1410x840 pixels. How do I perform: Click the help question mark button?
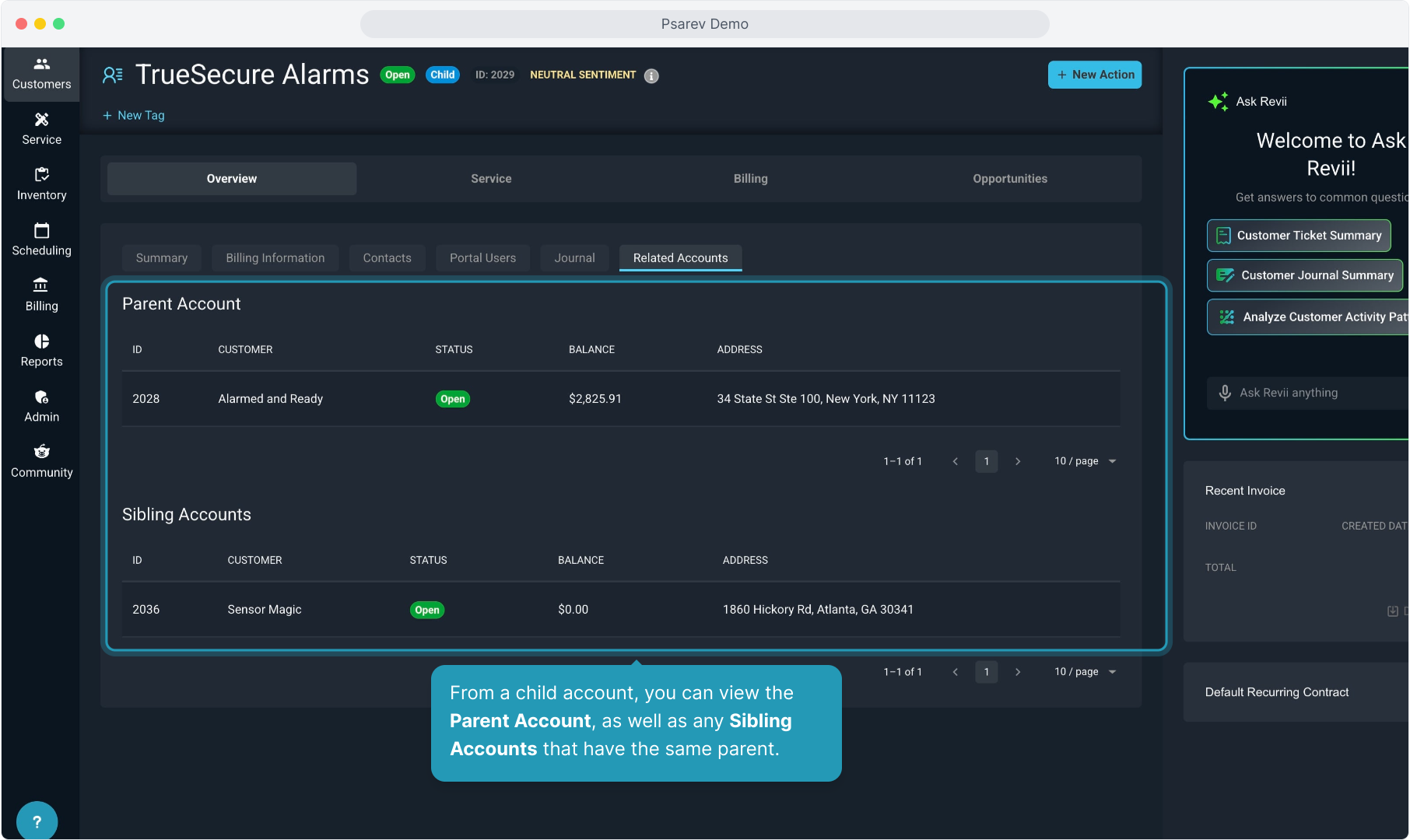coord(37,821)
